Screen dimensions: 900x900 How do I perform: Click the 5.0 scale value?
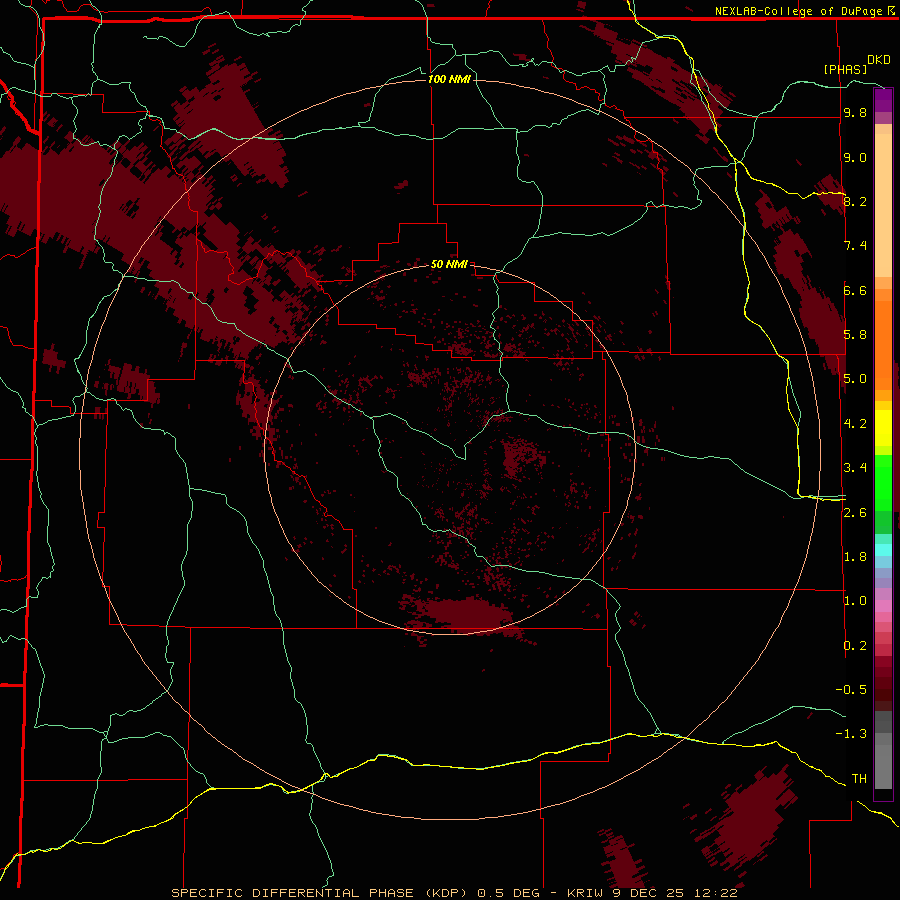coord(855,379)
